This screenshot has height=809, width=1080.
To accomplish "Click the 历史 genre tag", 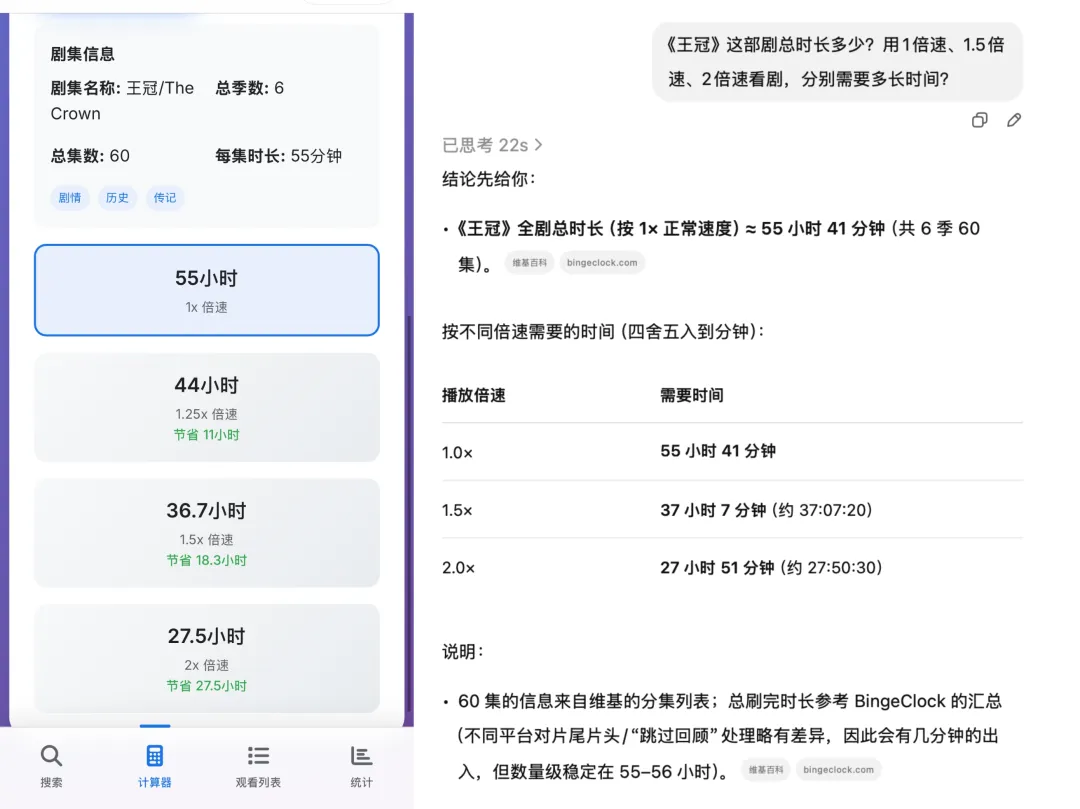I will pos(117,197).
